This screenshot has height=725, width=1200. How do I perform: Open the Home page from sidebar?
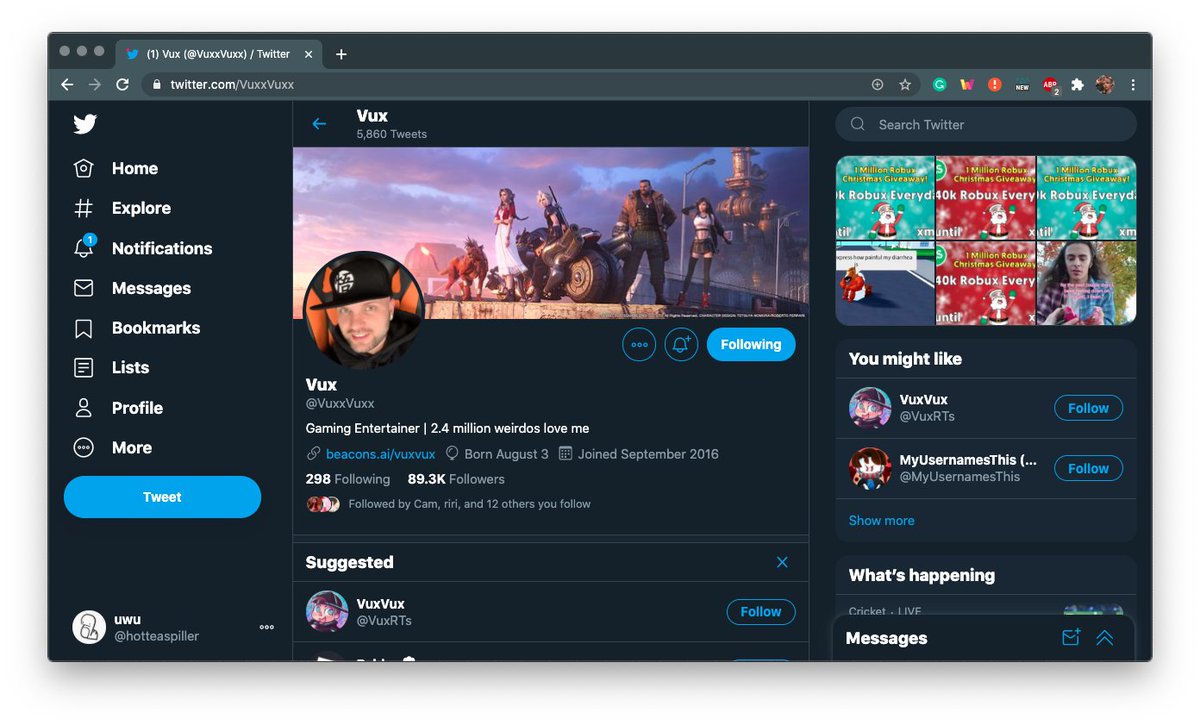tap(116, 168)
